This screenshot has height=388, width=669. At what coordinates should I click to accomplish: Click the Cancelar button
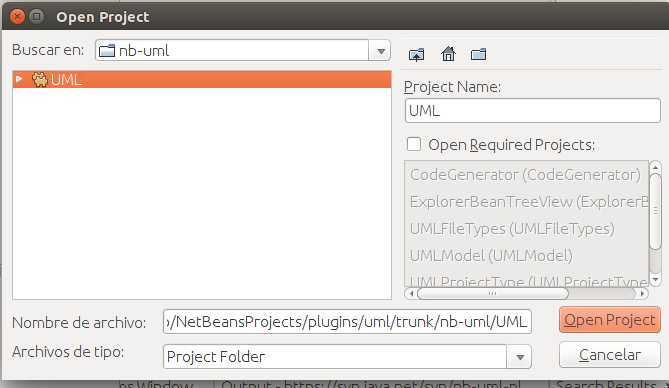pyautogui.click(x=610, y=355)
